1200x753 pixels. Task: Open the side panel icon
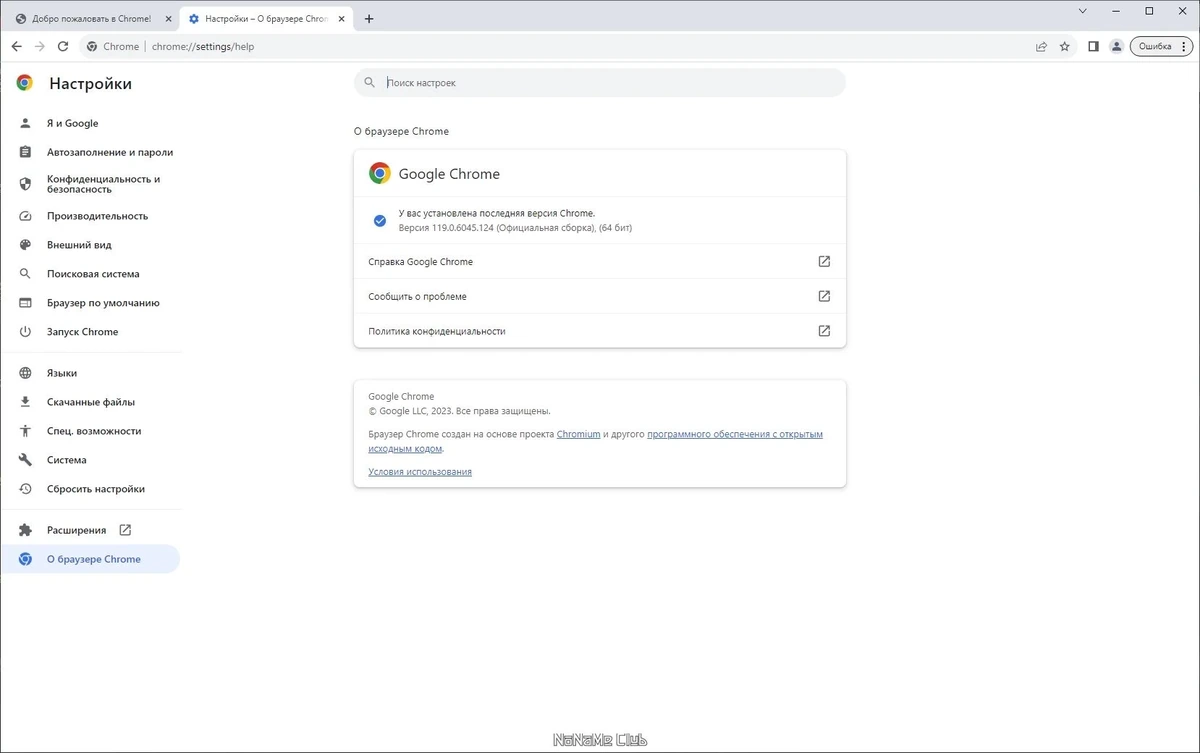click(x=1093, y=46)
